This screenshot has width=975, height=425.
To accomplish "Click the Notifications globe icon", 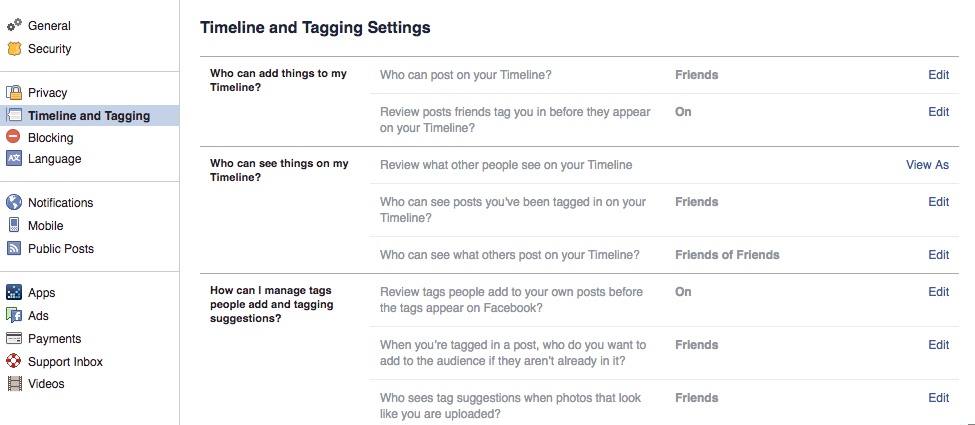I will coord(14,202).
